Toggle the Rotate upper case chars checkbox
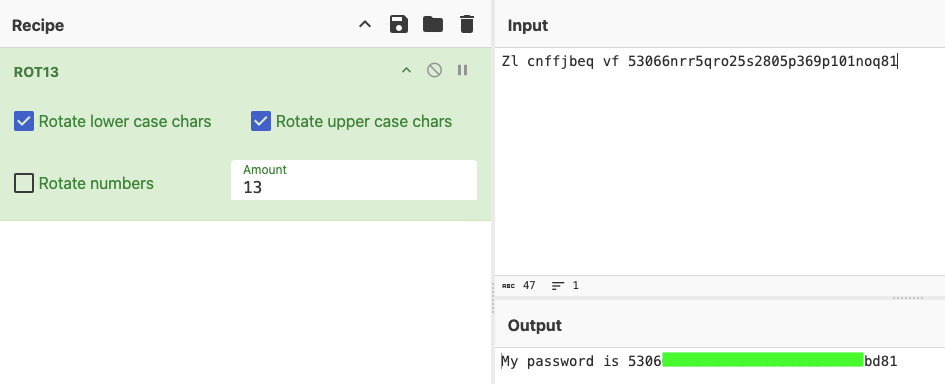 260,121
